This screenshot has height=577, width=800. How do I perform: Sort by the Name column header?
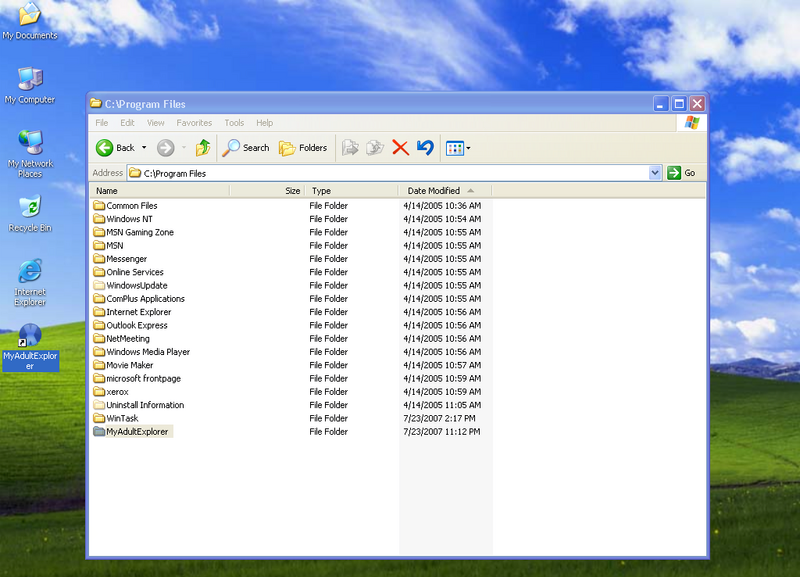tap(160, 191)
